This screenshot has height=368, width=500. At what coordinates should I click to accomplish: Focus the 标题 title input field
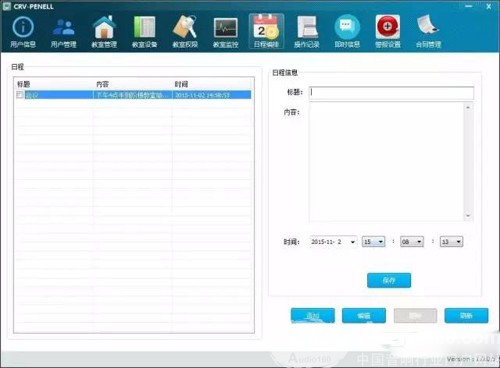(x=391, y=93)
